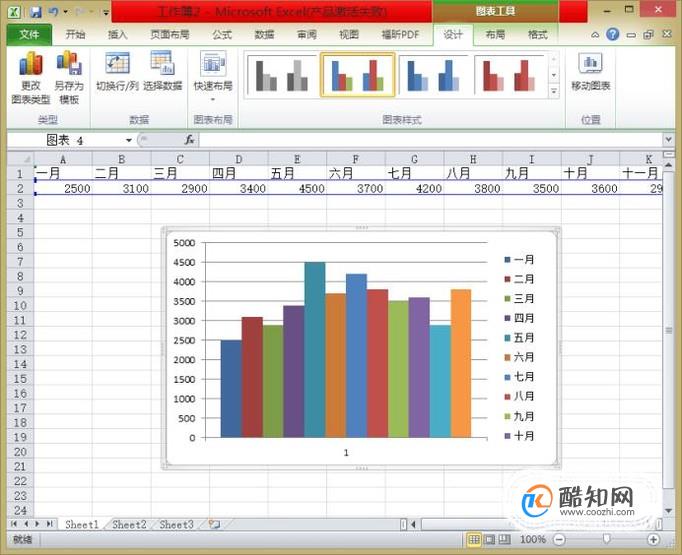Switch to the Insert (插入) tab
The width and height of the screenshot is (682, 555).
117,34
